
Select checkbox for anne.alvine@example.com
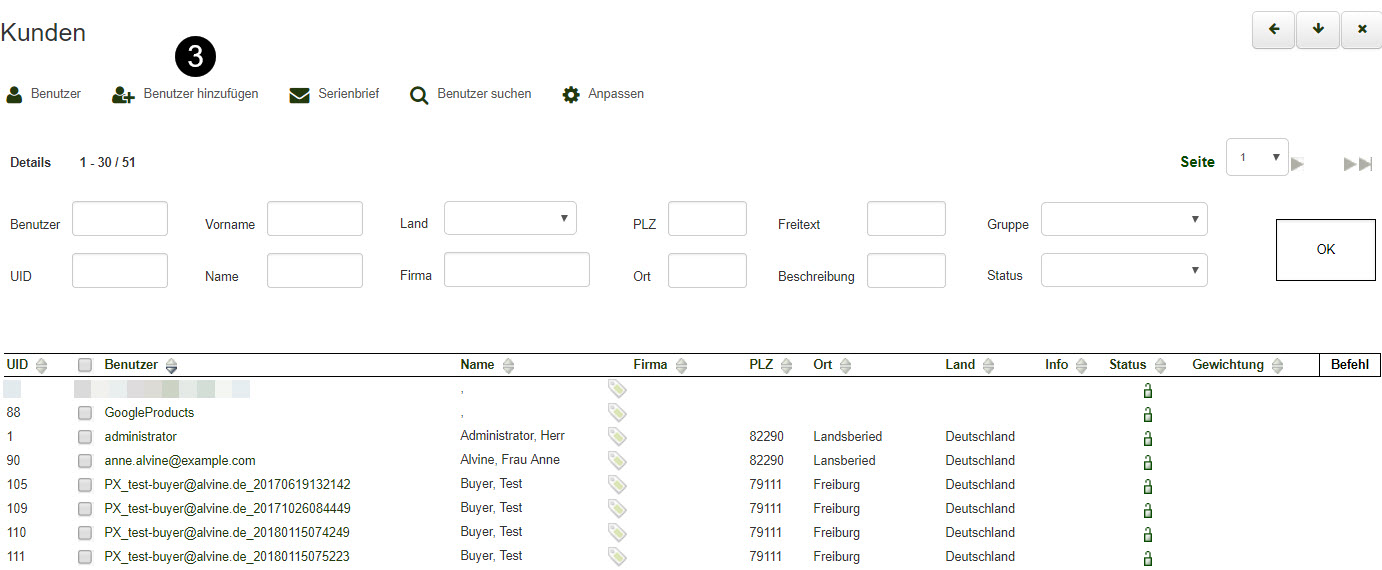coord(85,461)
